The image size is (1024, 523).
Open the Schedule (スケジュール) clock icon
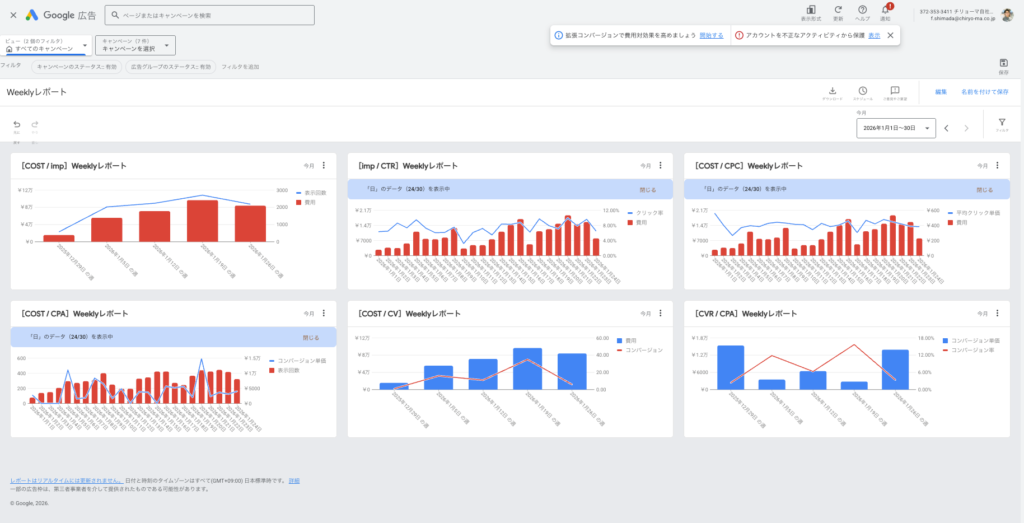[863, 91]
